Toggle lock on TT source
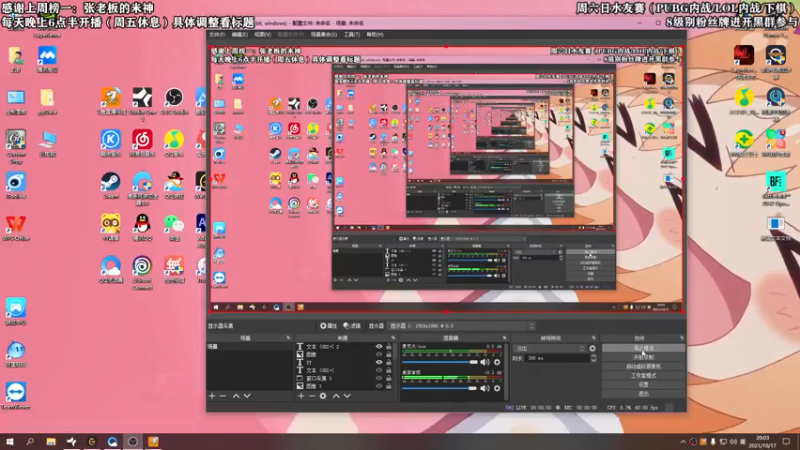This screenshot has height=450, width=800. [389, 362]
